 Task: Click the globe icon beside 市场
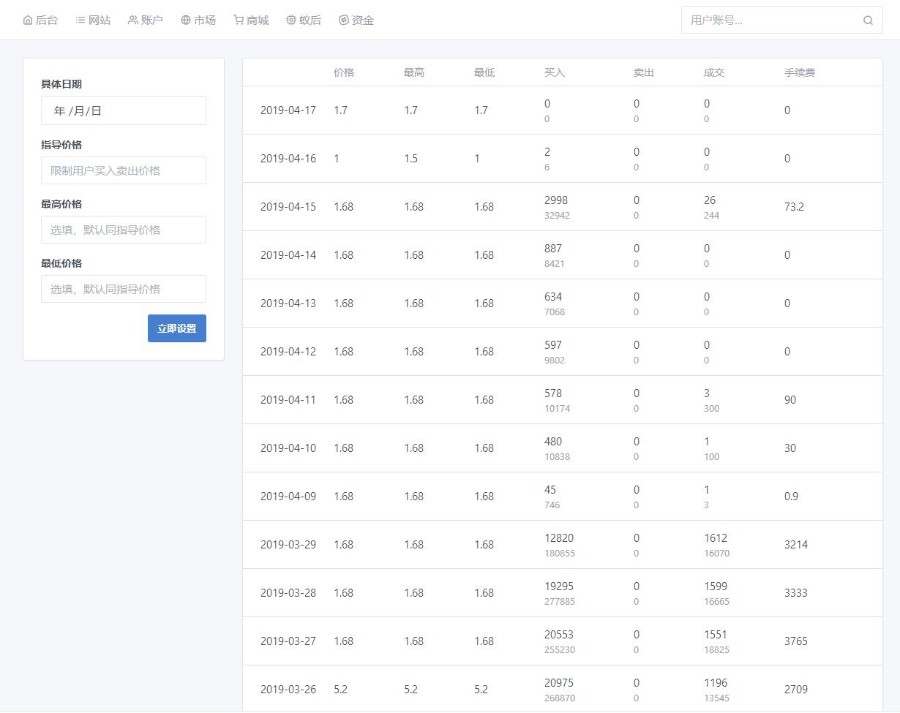click(186, 20)
